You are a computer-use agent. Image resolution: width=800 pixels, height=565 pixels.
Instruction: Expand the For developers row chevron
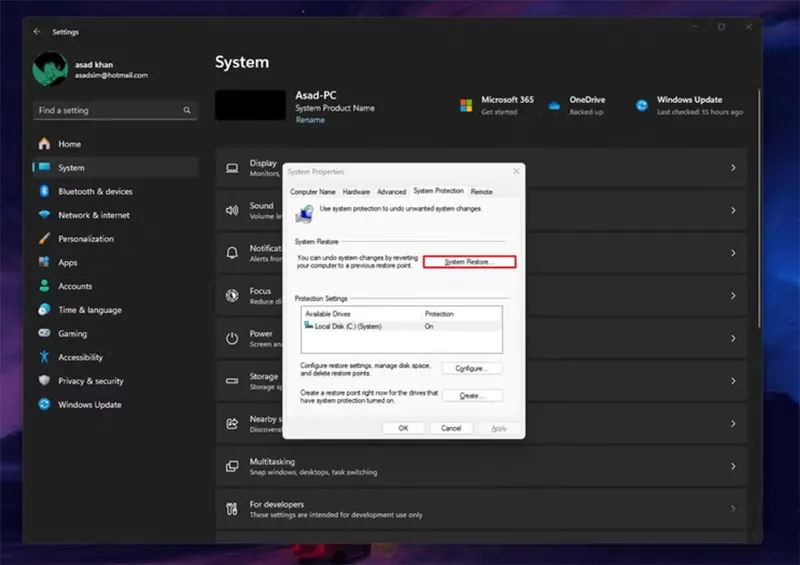tap(733, 509)
